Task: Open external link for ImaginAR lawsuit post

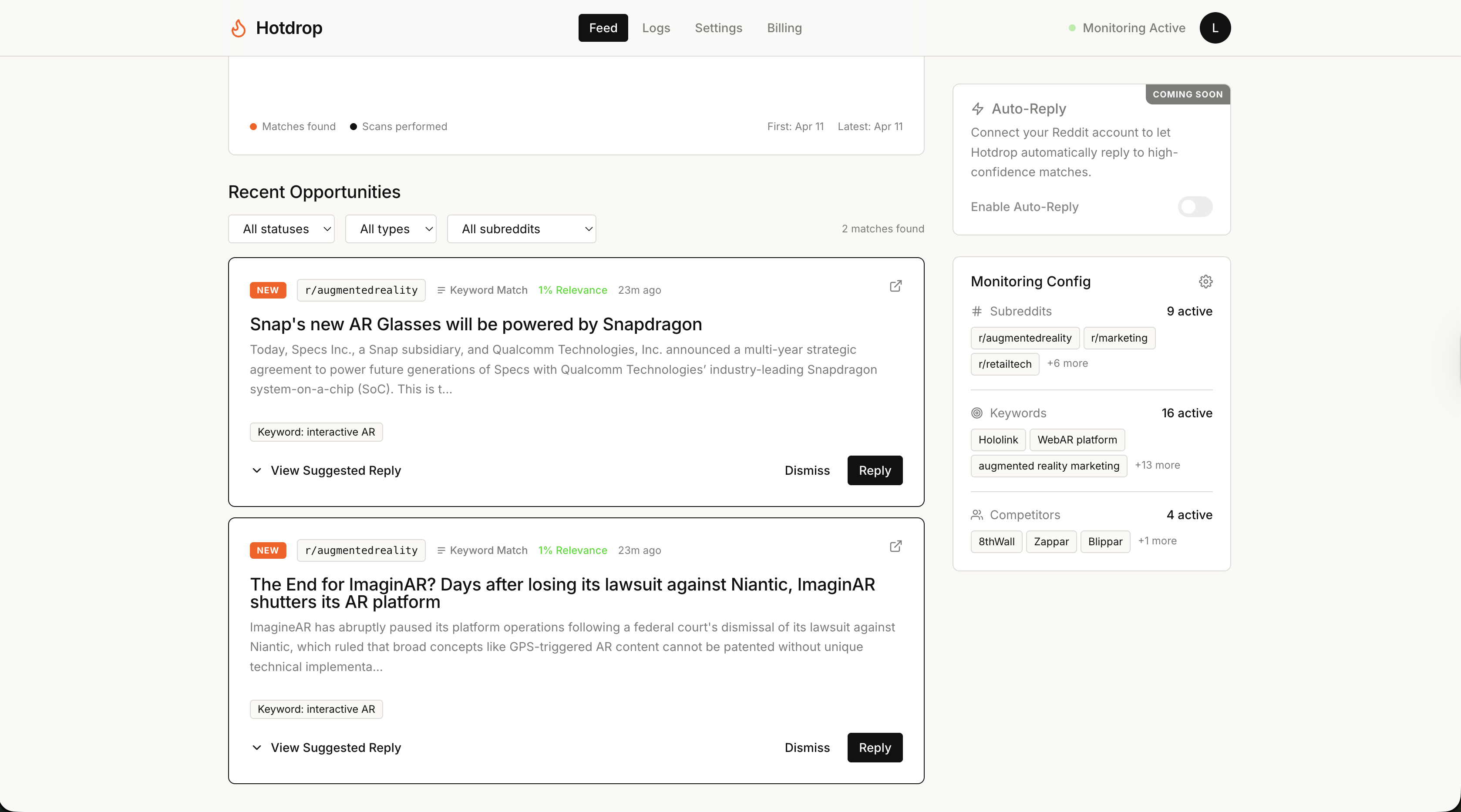Action: pos(895,547)
